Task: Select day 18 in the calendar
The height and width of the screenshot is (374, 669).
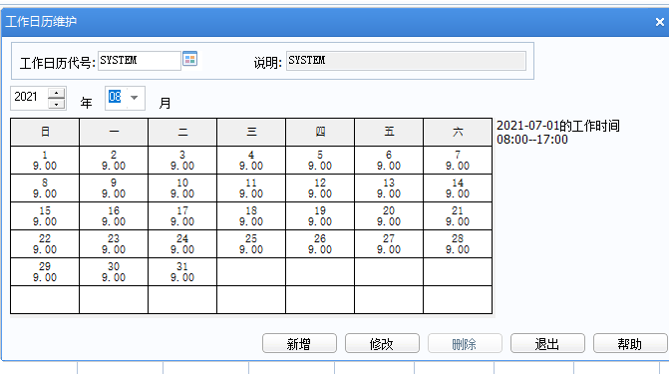Action: pos(251,216)
